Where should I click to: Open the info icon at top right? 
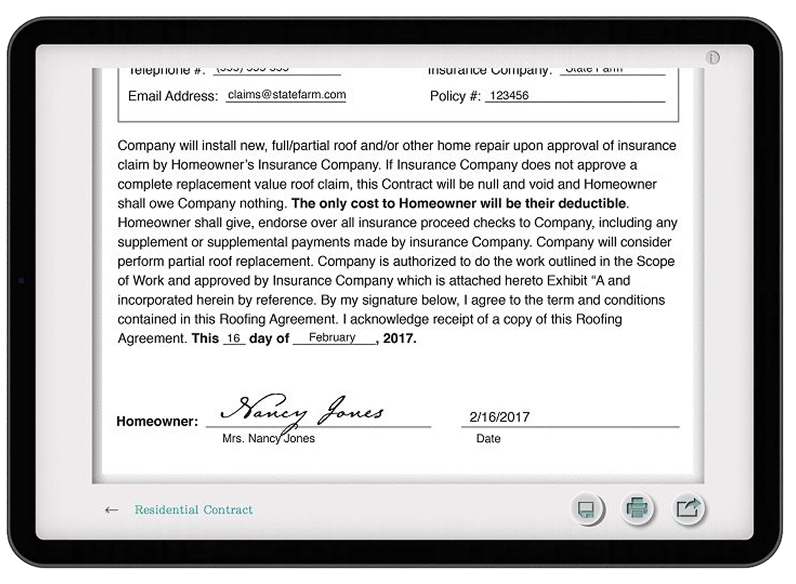(x=712, y=58)
